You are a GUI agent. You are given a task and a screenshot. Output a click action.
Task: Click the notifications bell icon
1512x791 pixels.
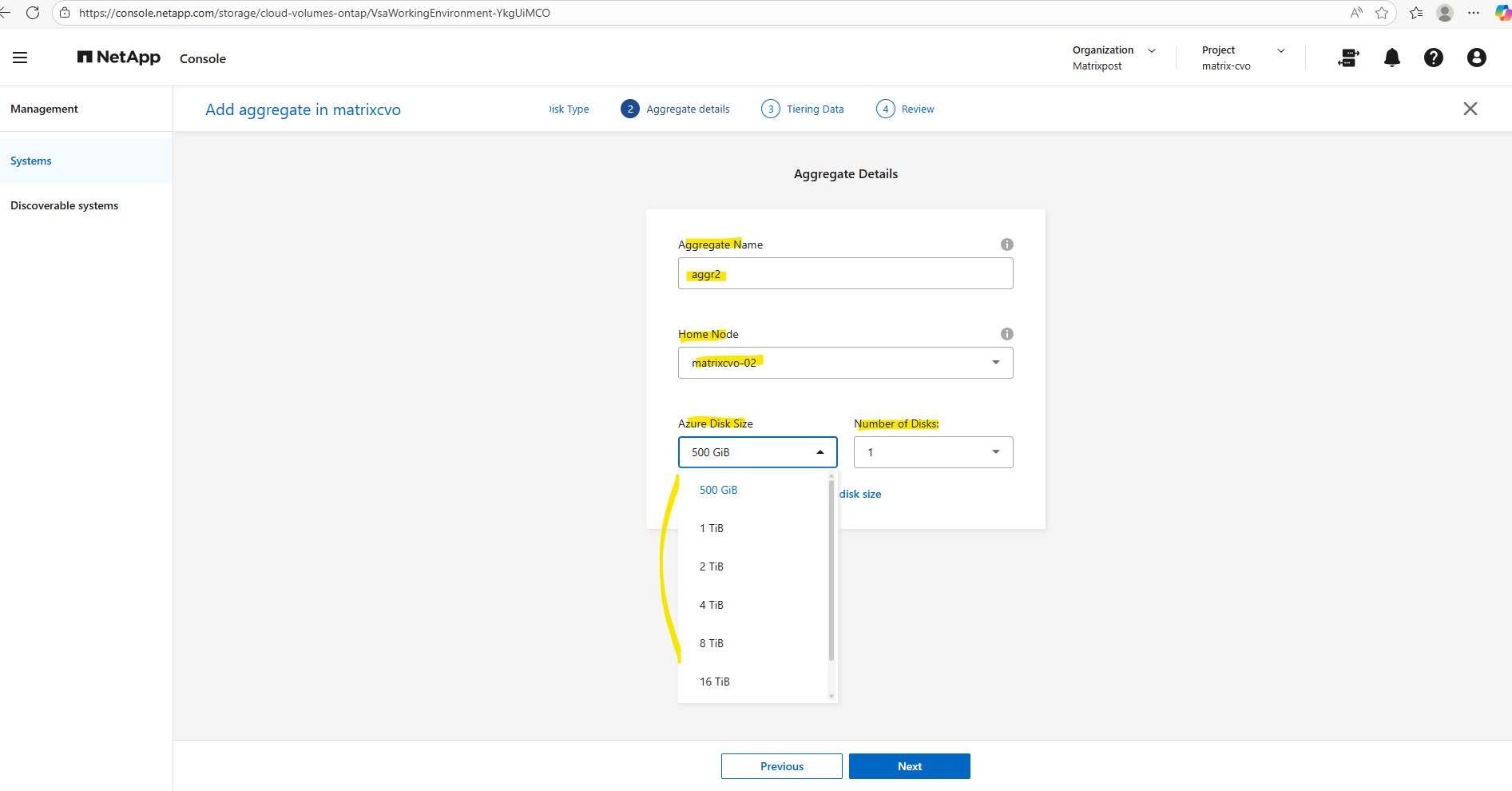point(1391,58)
